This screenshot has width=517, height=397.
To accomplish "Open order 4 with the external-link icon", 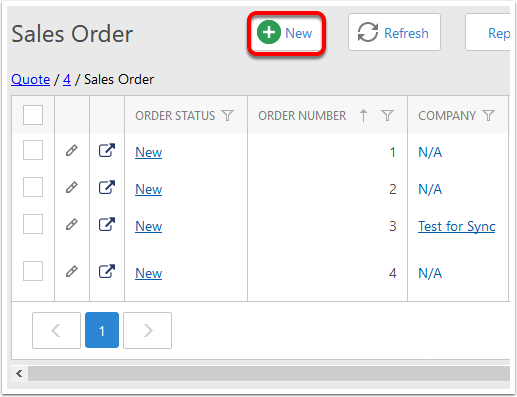I will [107, 271].
